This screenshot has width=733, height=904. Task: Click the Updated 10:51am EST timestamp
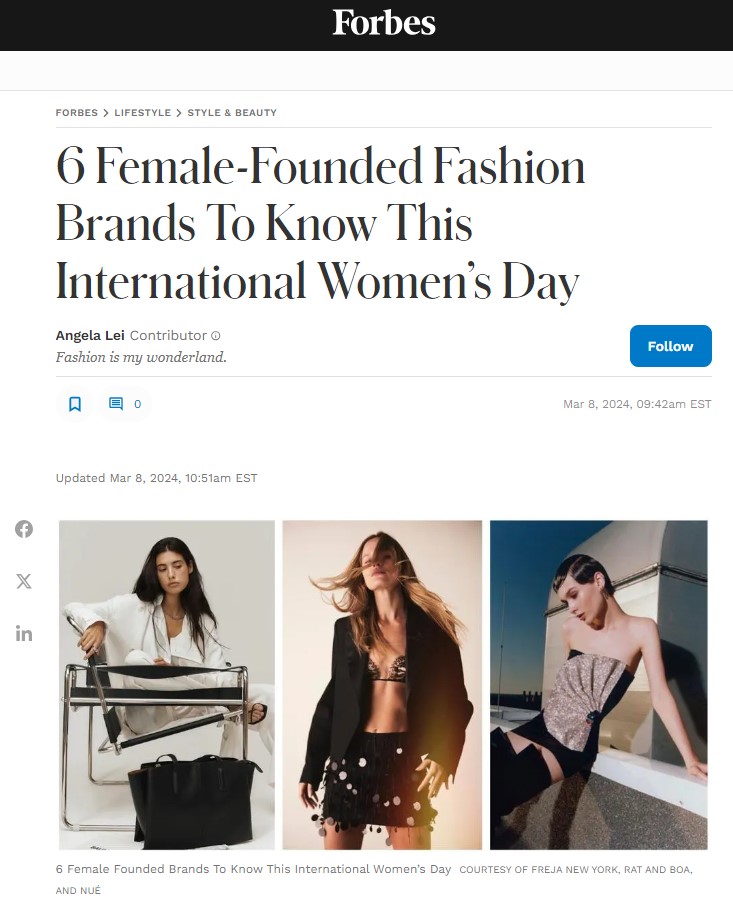coord(157,478)
